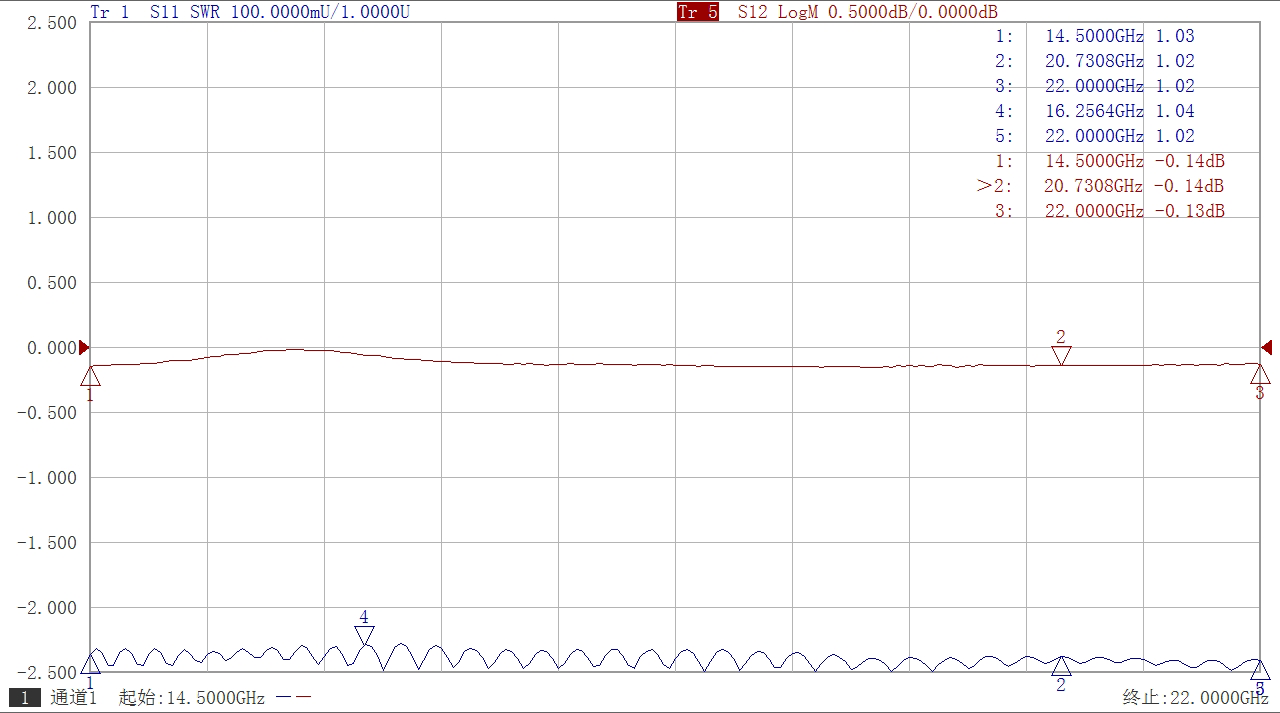The height and width of the screenshot is (713, 1280).
Task: Click right red reference level pointer
Action: click(x=1266, y=348)
